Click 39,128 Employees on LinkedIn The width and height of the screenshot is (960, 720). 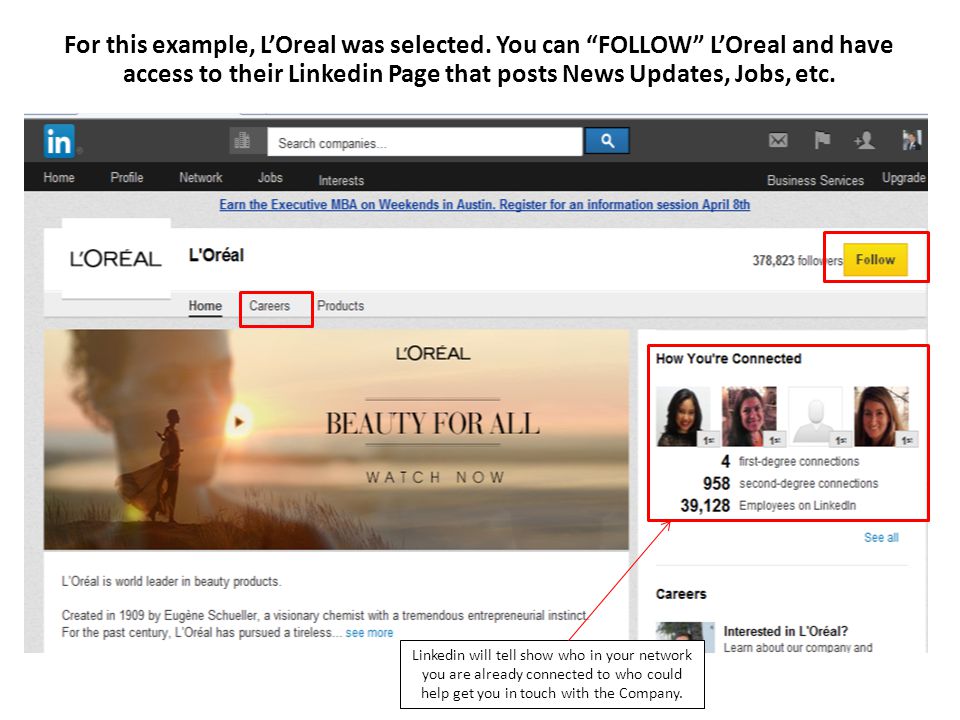click(768, 505)
